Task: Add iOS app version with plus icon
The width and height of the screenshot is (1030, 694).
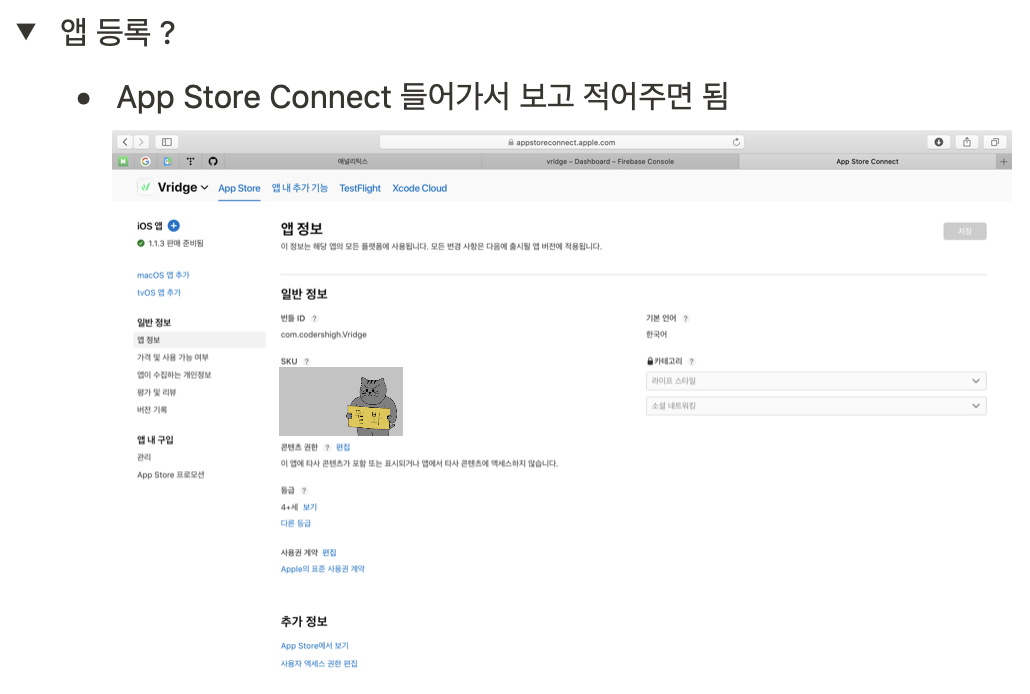Action: coord(174,225)
